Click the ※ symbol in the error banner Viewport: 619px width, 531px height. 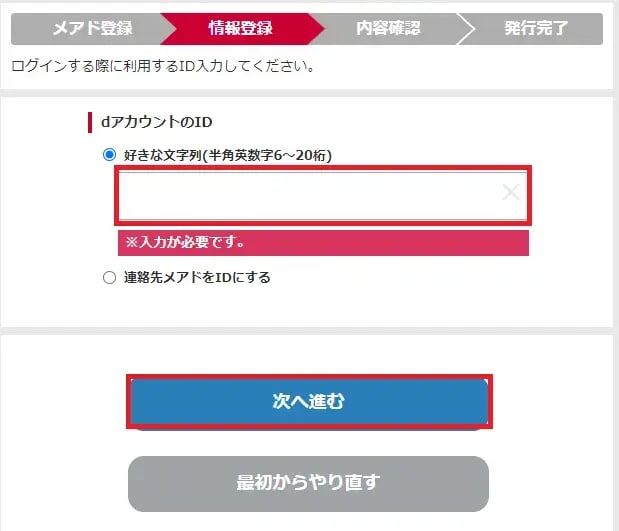point(130,242)
